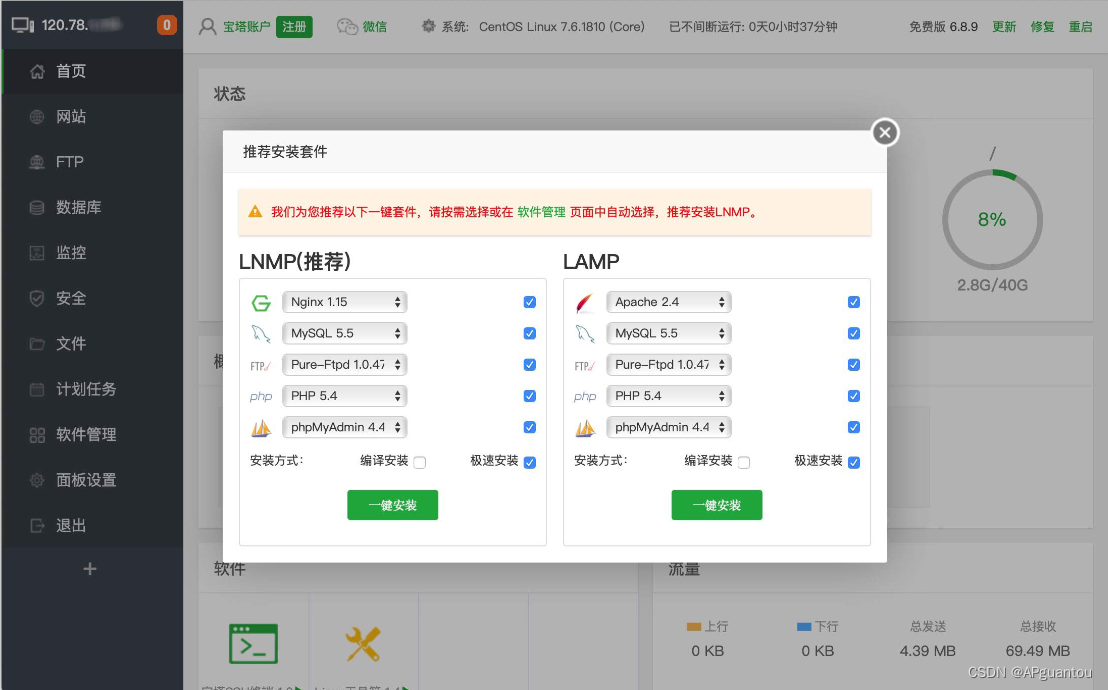Uncheck the Nginx 1.15 checkbox
The image size is (1108, 690).
tap(529, 302)
